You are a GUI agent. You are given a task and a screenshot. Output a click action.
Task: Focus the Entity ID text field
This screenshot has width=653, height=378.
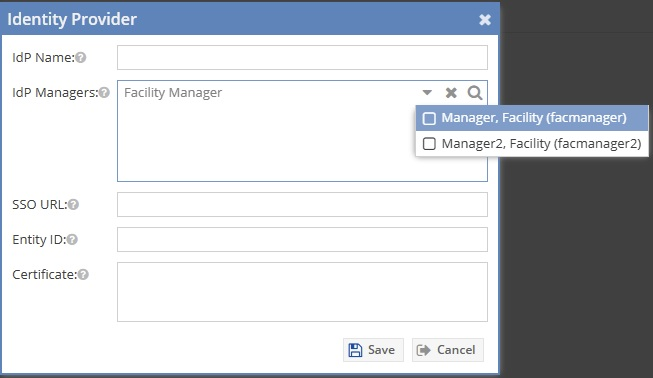click(302, 239)
